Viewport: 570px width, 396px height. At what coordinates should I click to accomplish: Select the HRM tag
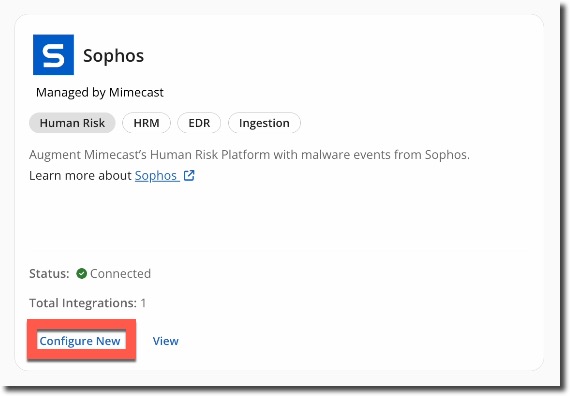pos(146,123)
